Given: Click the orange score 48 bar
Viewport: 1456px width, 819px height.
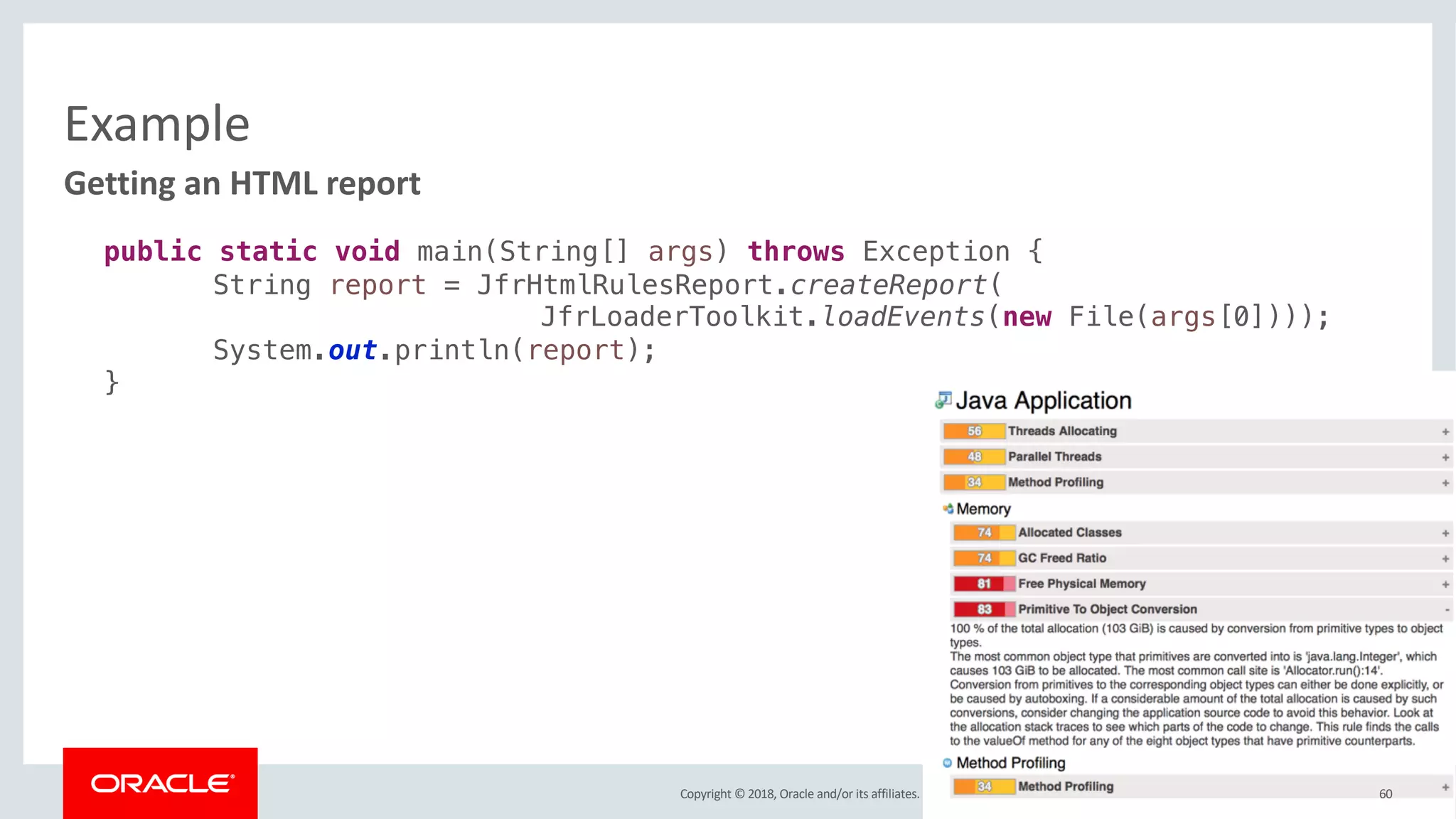Looking at the screenshot, I should pos(974,456).
